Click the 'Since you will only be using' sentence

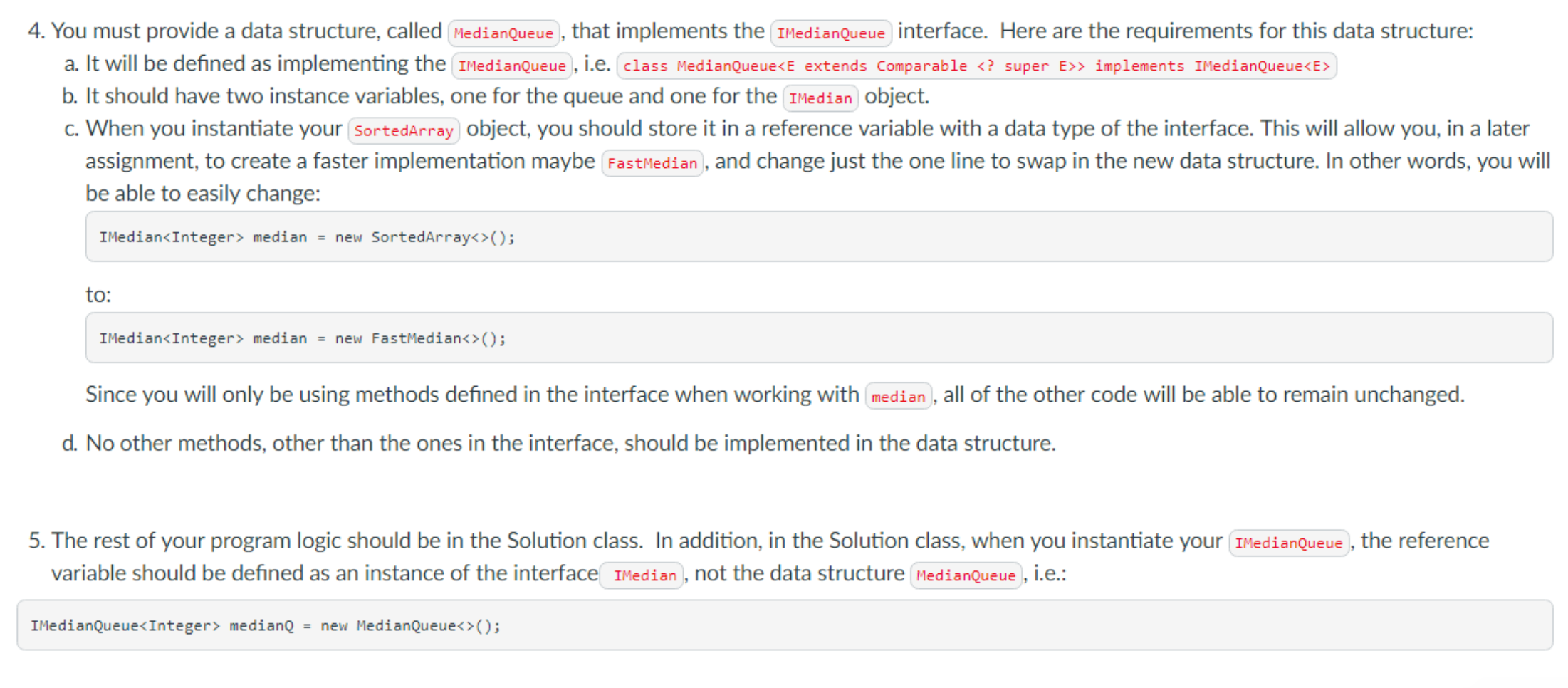click(471, 395)
